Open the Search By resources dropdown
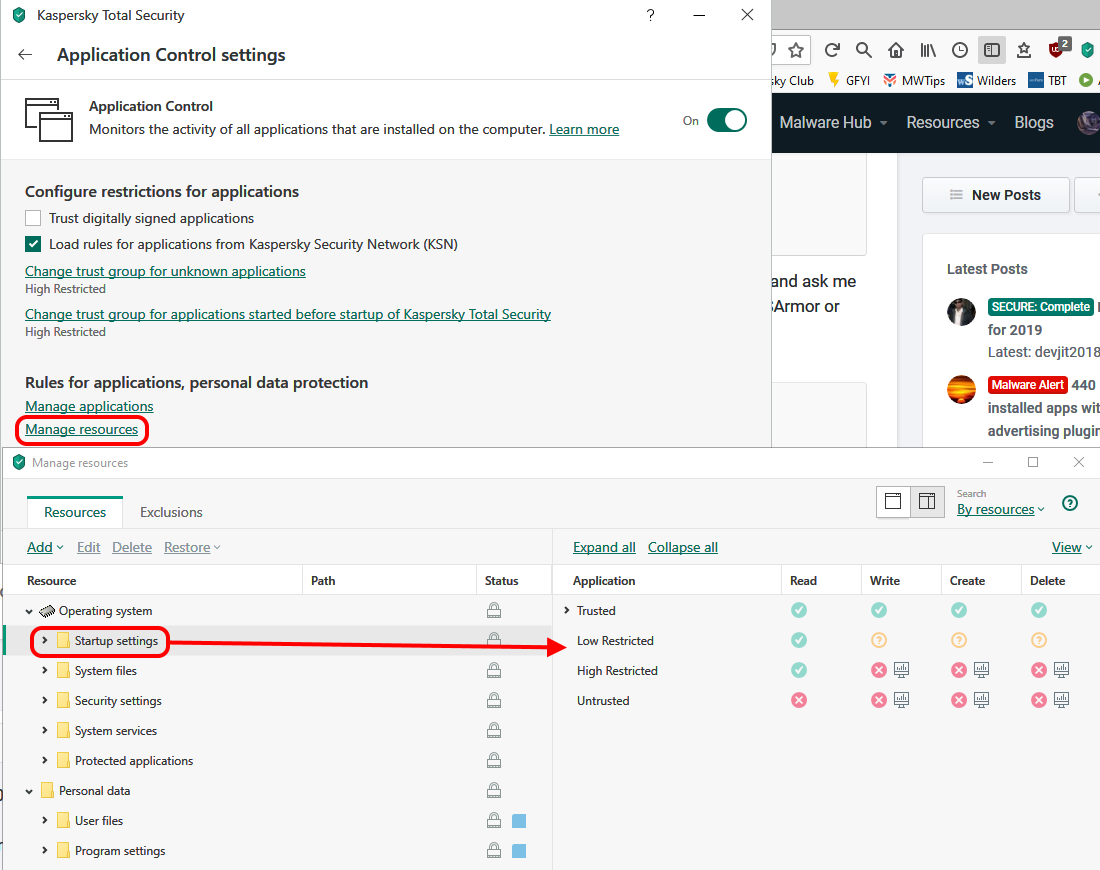 tap(1001, 509)
